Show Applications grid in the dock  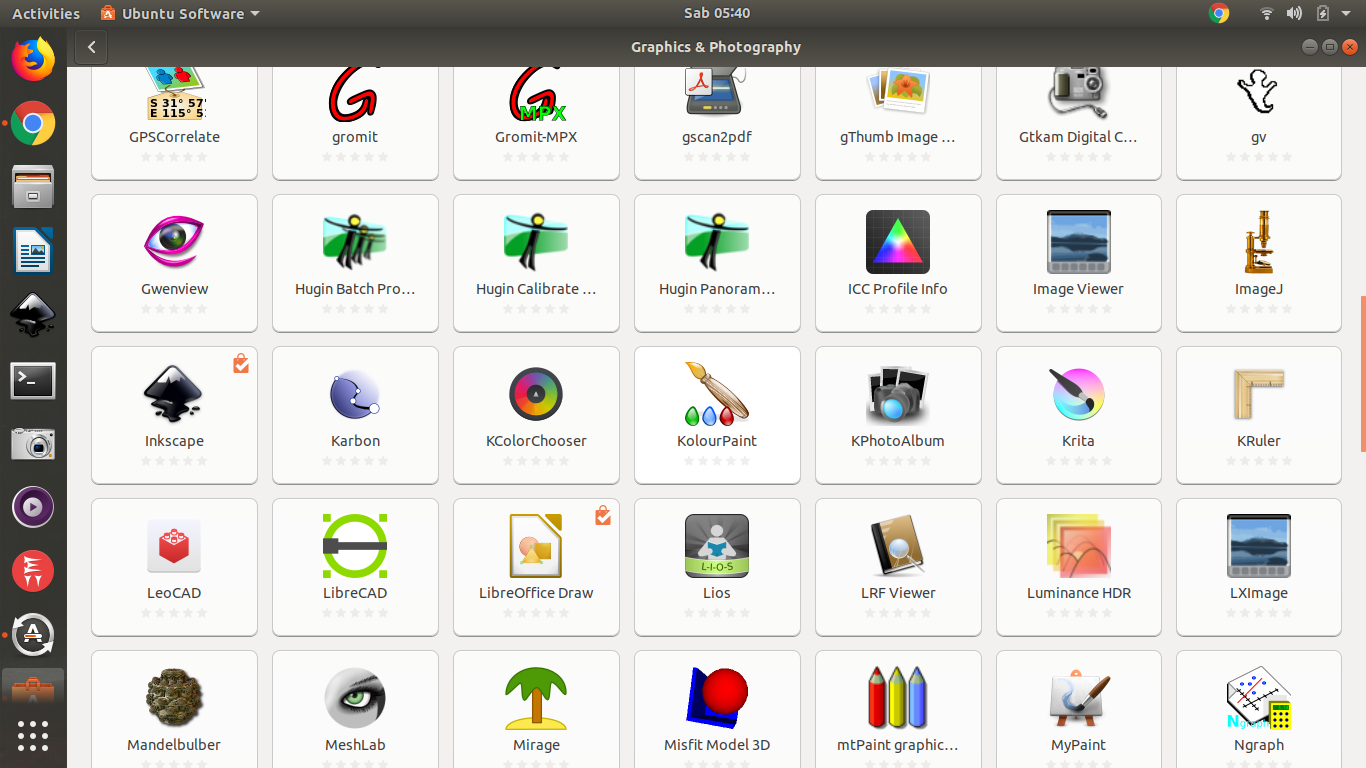click(x=33, y=736)
